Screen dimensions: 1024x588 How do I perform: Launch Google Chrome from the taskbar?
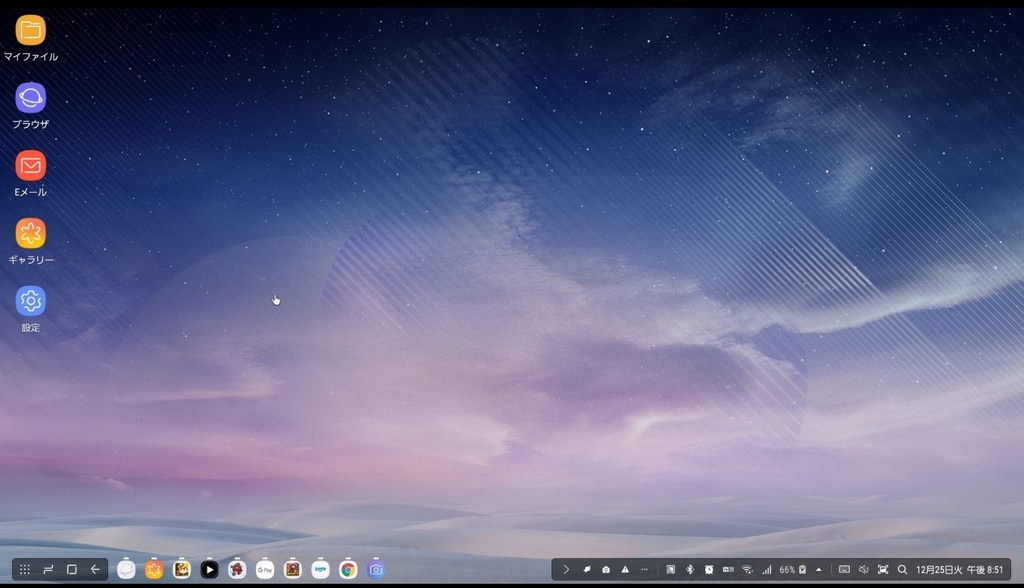point(347,569)
